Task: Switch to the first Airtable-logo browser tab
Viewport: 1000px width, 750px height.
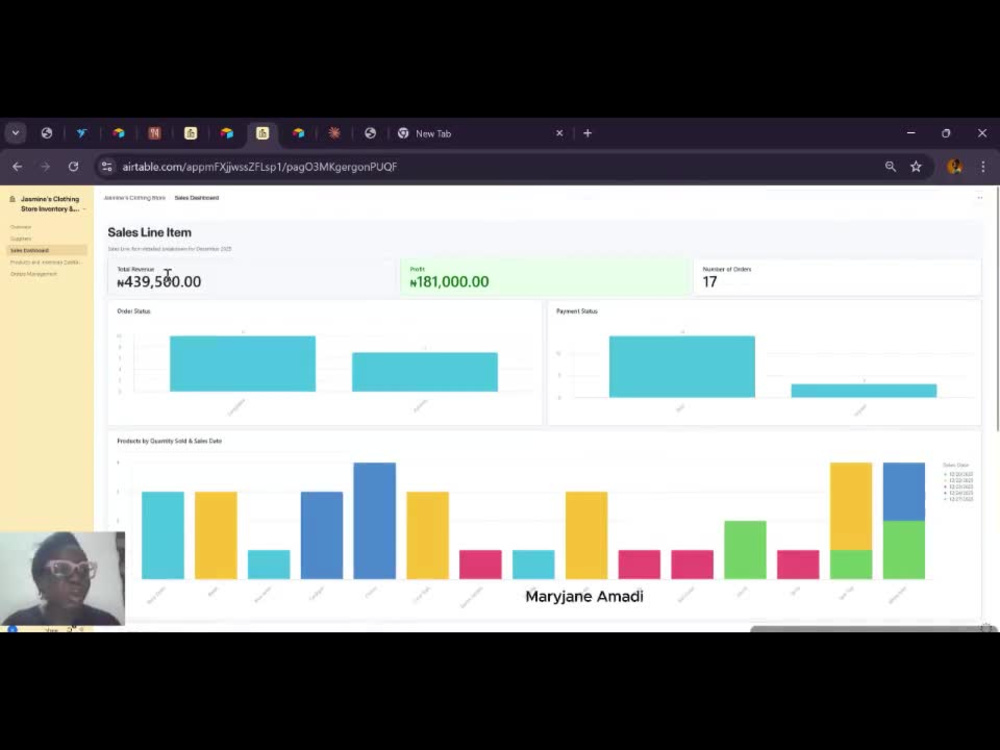Action: (119, 133)
